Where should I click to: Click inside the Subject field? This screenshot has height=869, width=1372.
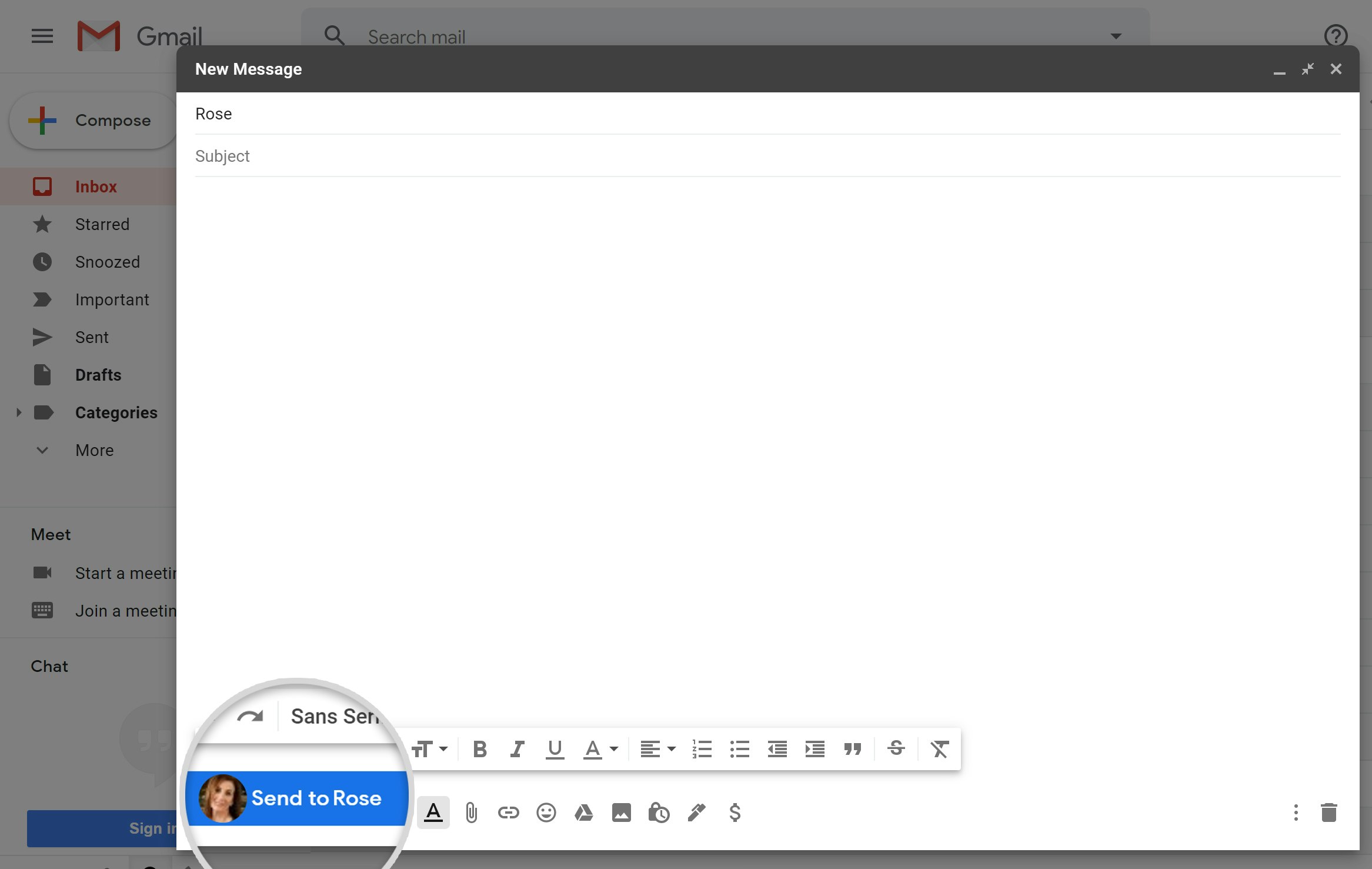(x=412, y=156)
